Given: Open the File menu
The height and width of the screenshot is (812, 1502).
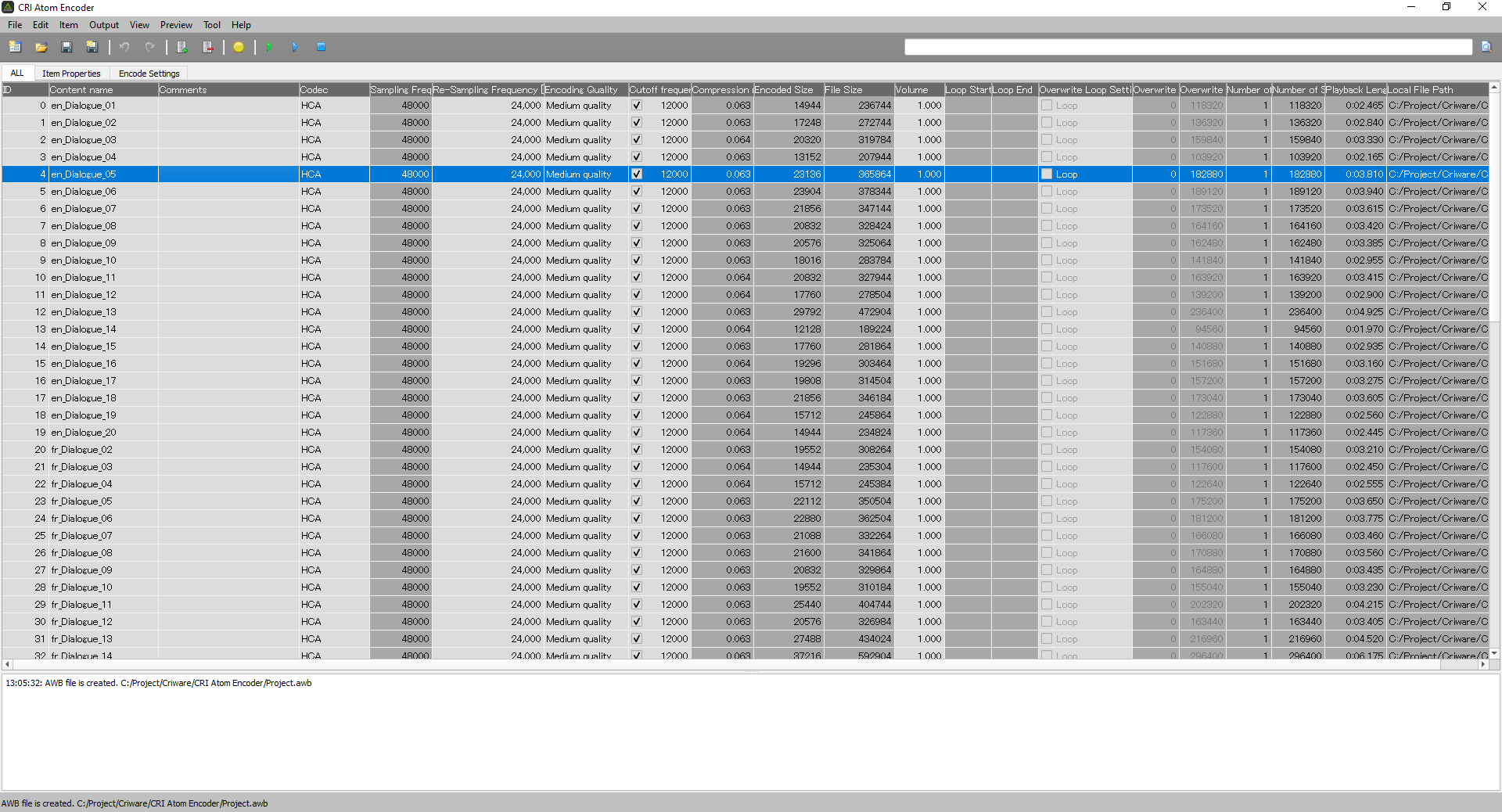Looking at the screenshot, I should click(x=15, y=25).
